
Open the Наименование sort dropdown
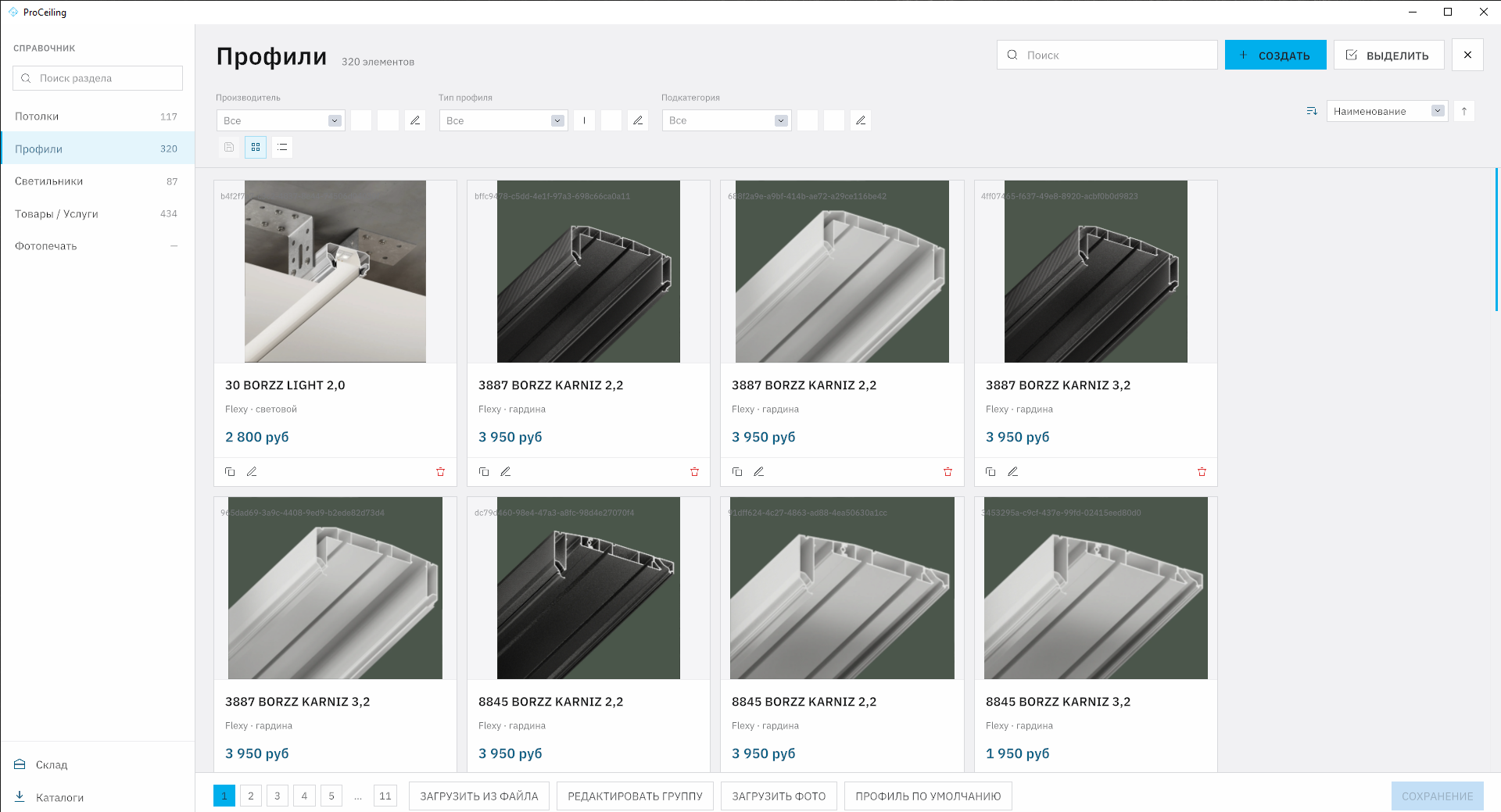coord(1387,111)
